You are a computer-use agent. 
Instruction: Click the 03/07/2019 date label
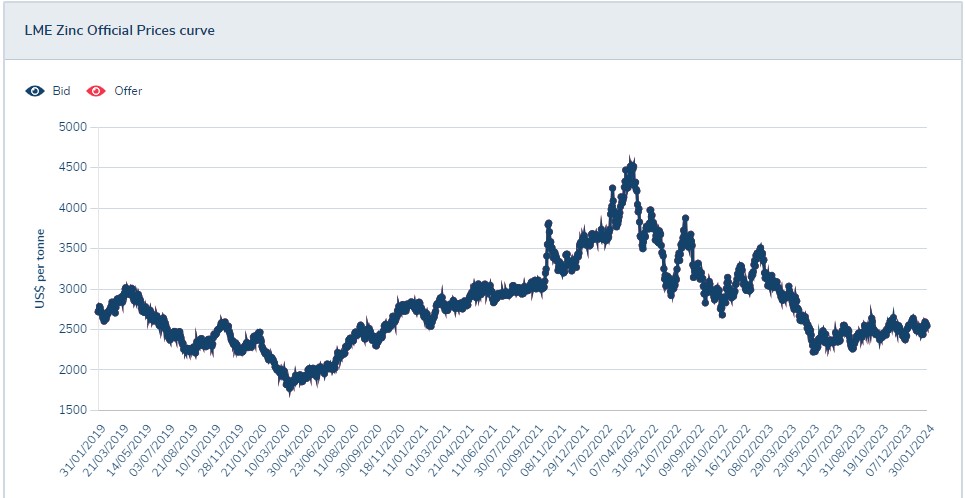tap(152, 449)
